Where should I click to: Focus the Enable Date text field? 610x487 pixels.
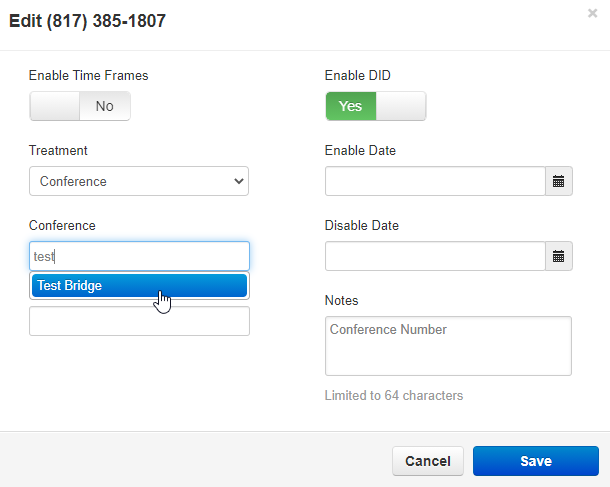coord(435,181)
